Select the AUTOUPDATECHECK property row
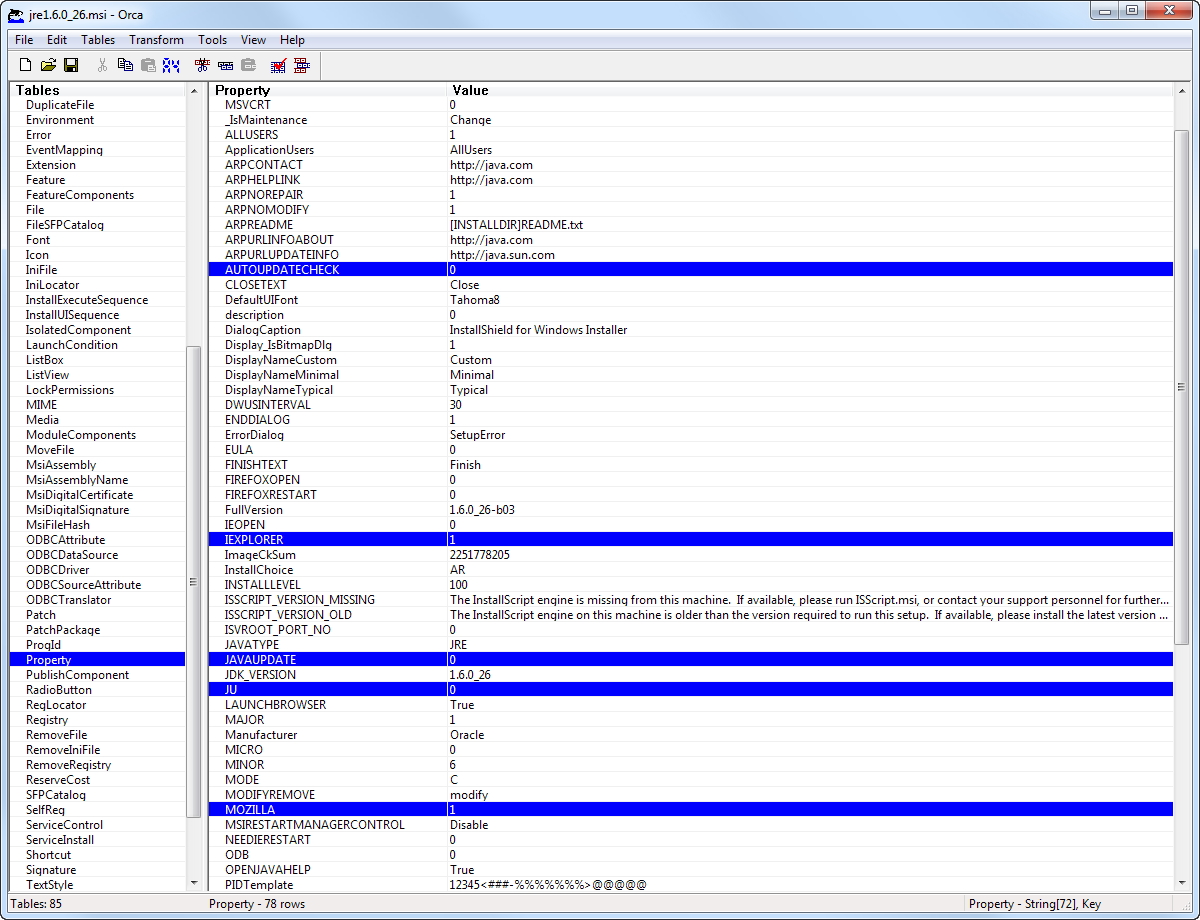The height and width of the screenshot is (920, 1200). click(691, 270)
